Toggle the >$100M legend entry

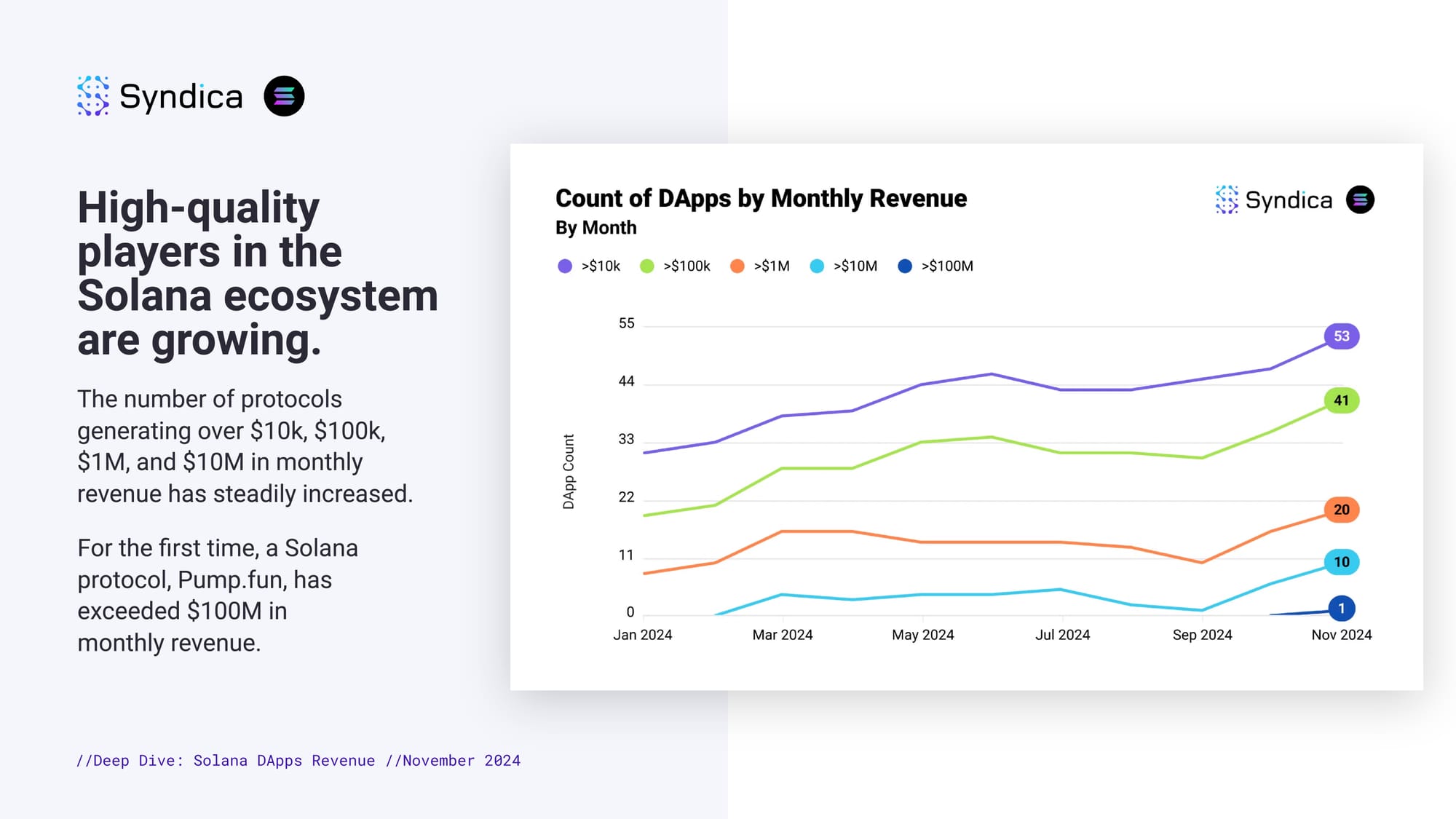pyautogui.click(x=936, y=266)
